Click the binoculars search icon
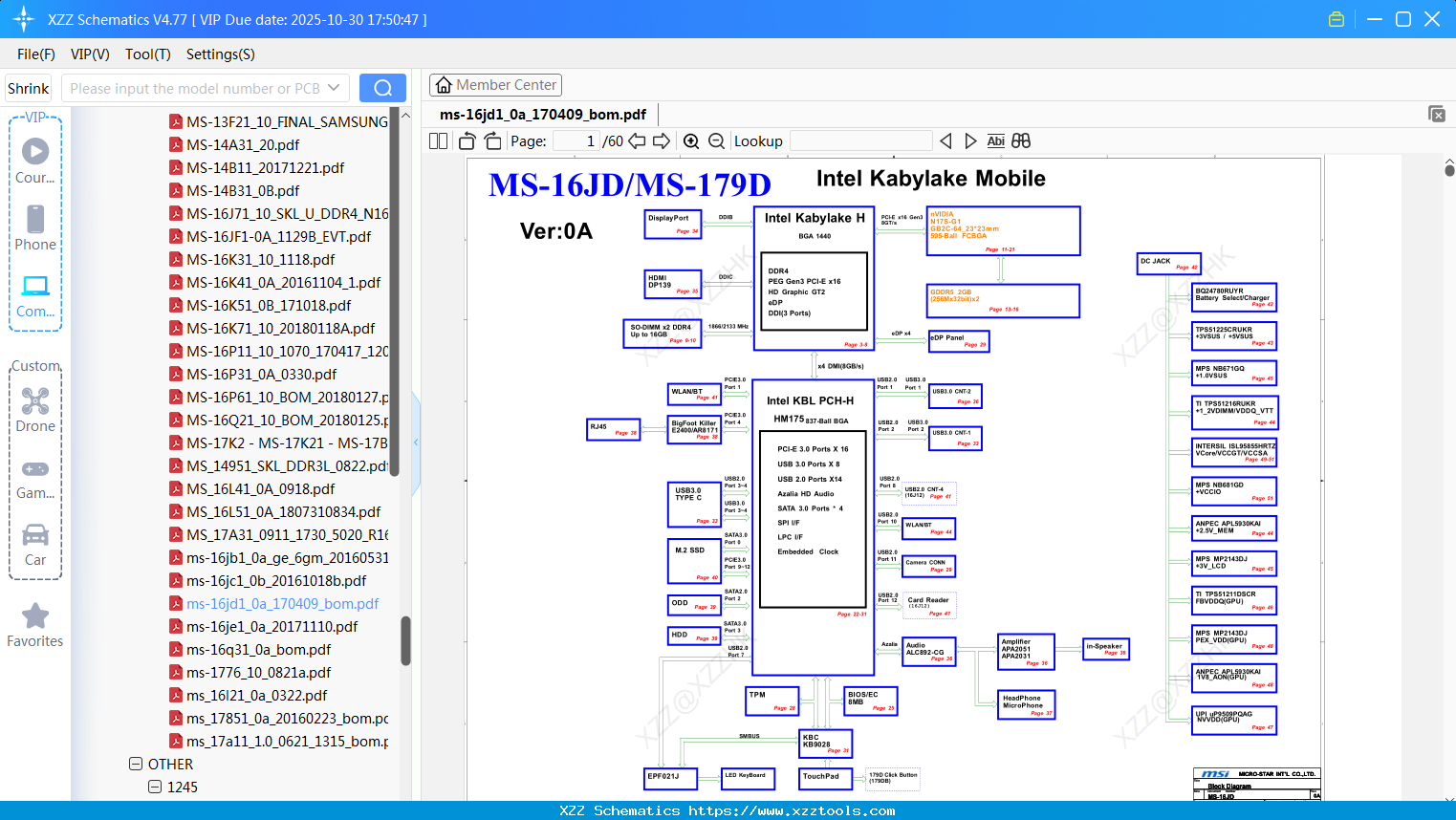This screenshot has width=1456, height=820. pyautogui.click(x=1021, y=141)
